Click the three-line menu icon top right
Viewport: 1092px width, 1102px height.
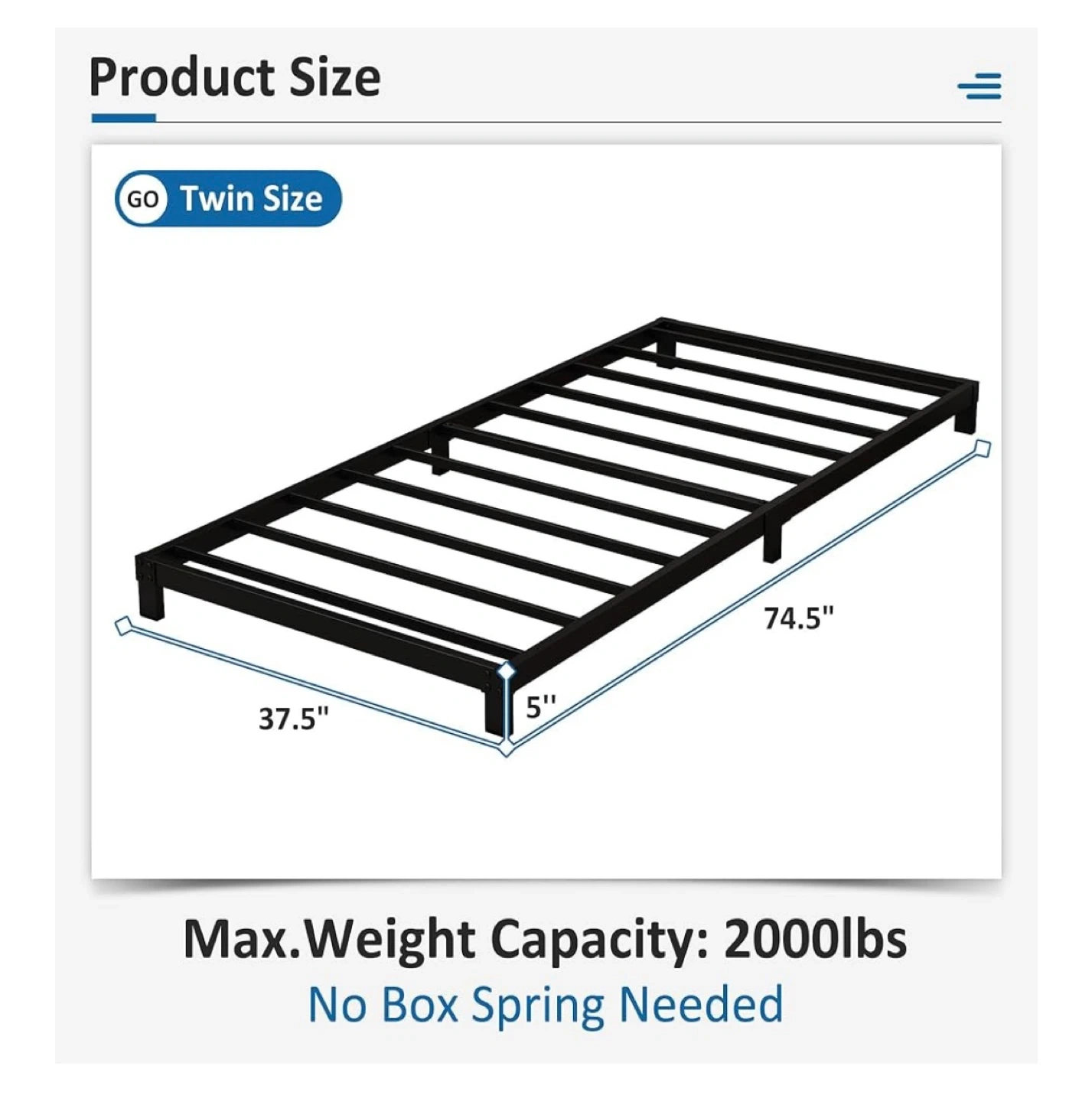[x=979, y=86]
